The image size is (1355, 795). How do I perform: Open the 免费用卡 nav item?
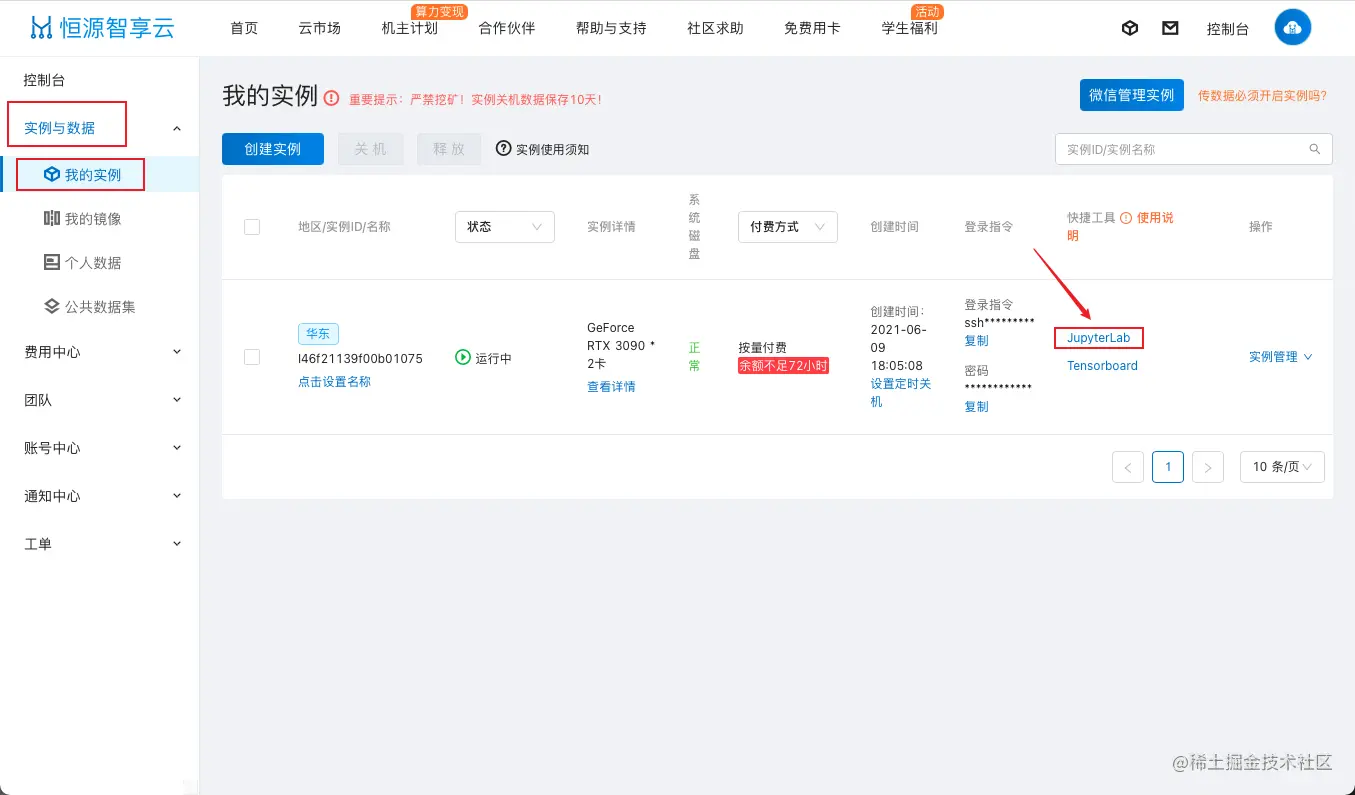click(x=813, y=28)
